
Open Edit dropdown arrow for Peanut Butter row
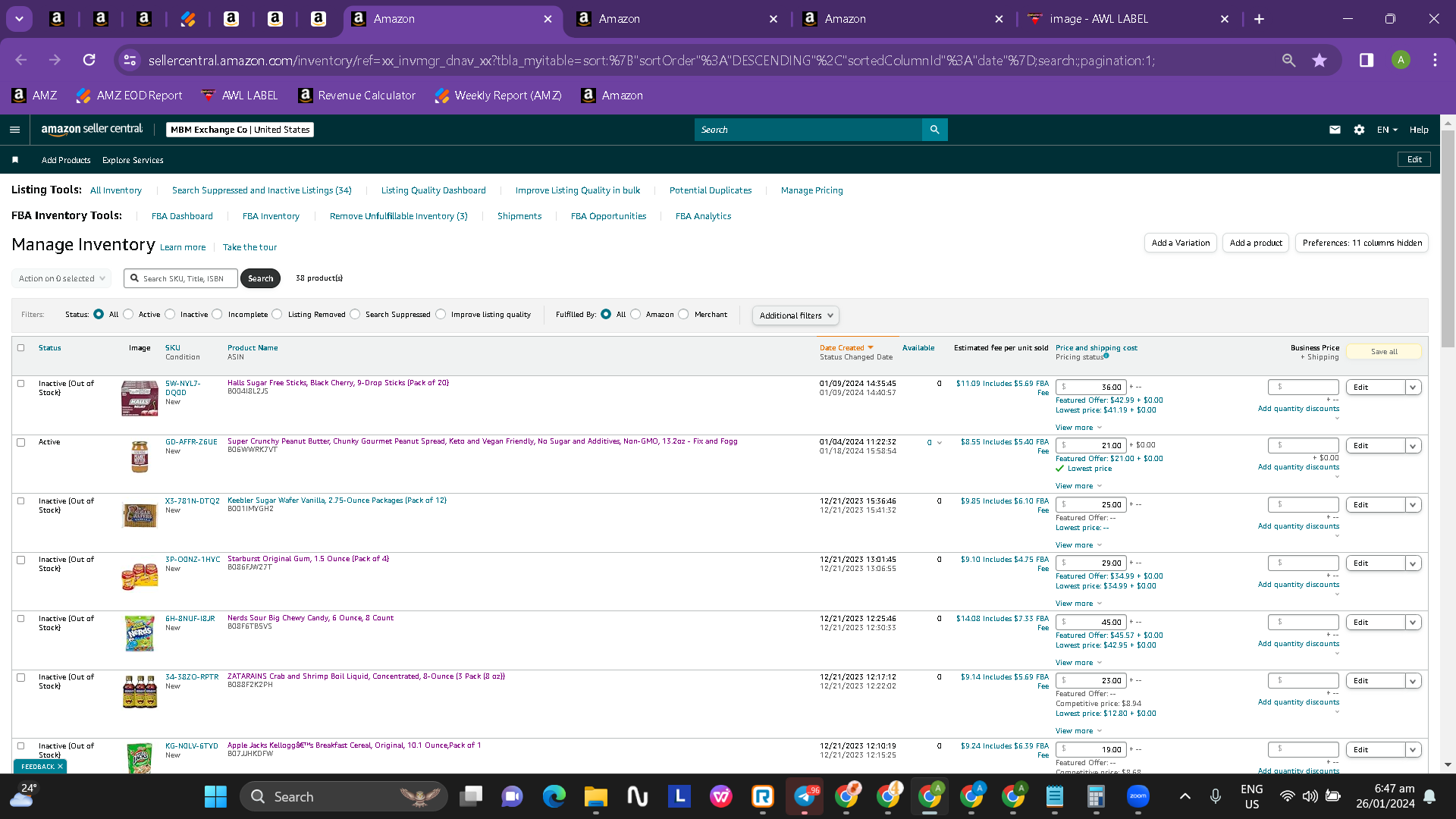pos(1413,446)
